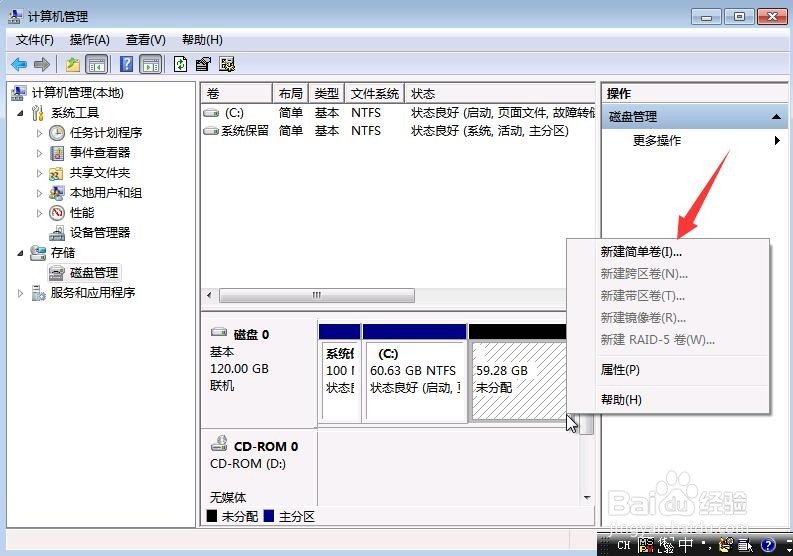
Task: Click the down scroll arrow in disk pane
Action: tap(587, 498)
